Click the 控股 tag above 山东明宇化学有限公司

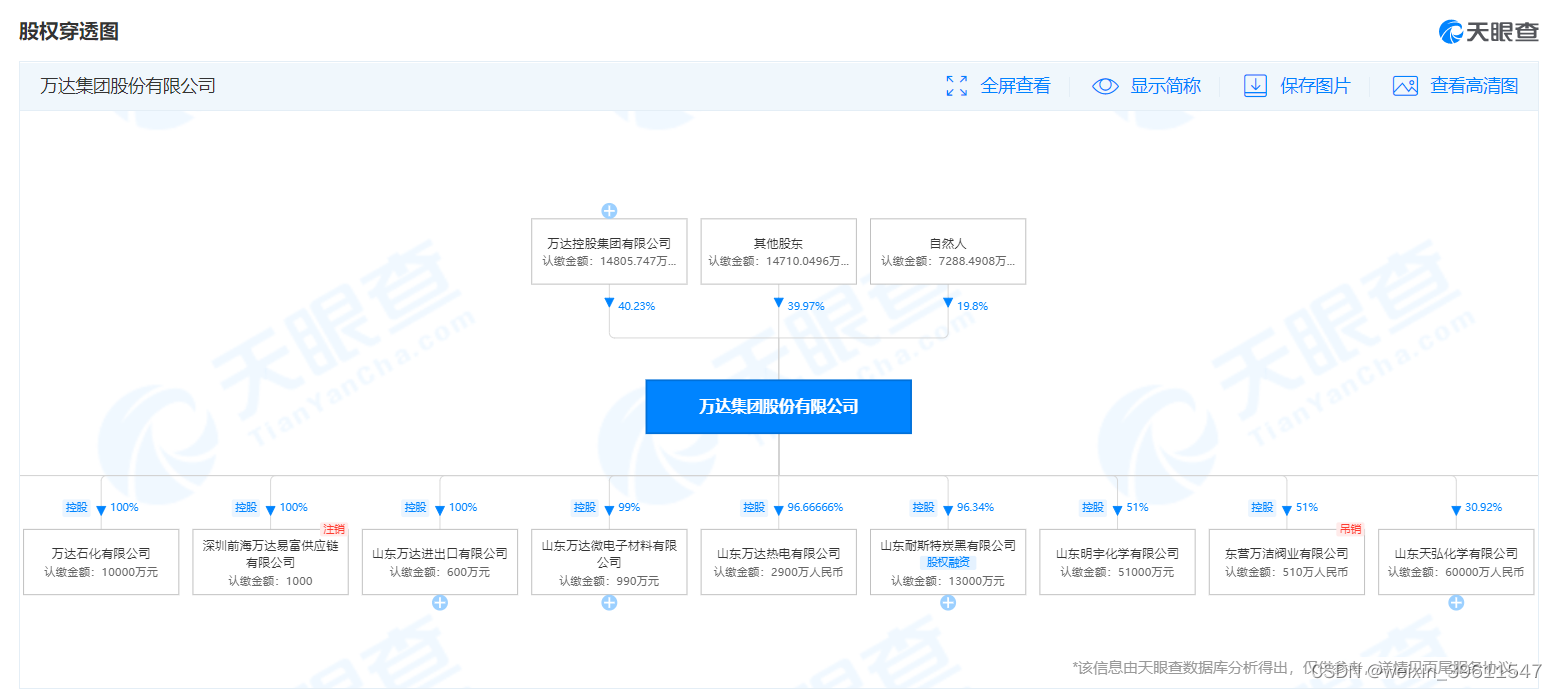click(1092, 507)
